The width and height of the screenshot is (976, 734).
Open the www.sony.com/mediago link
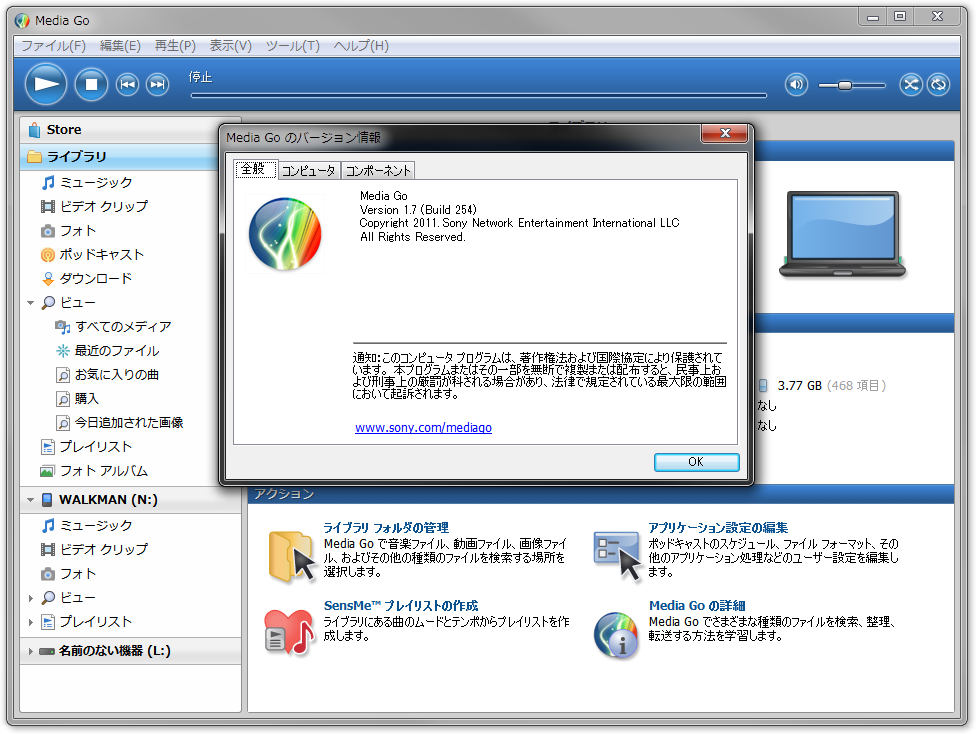(423, 428)
